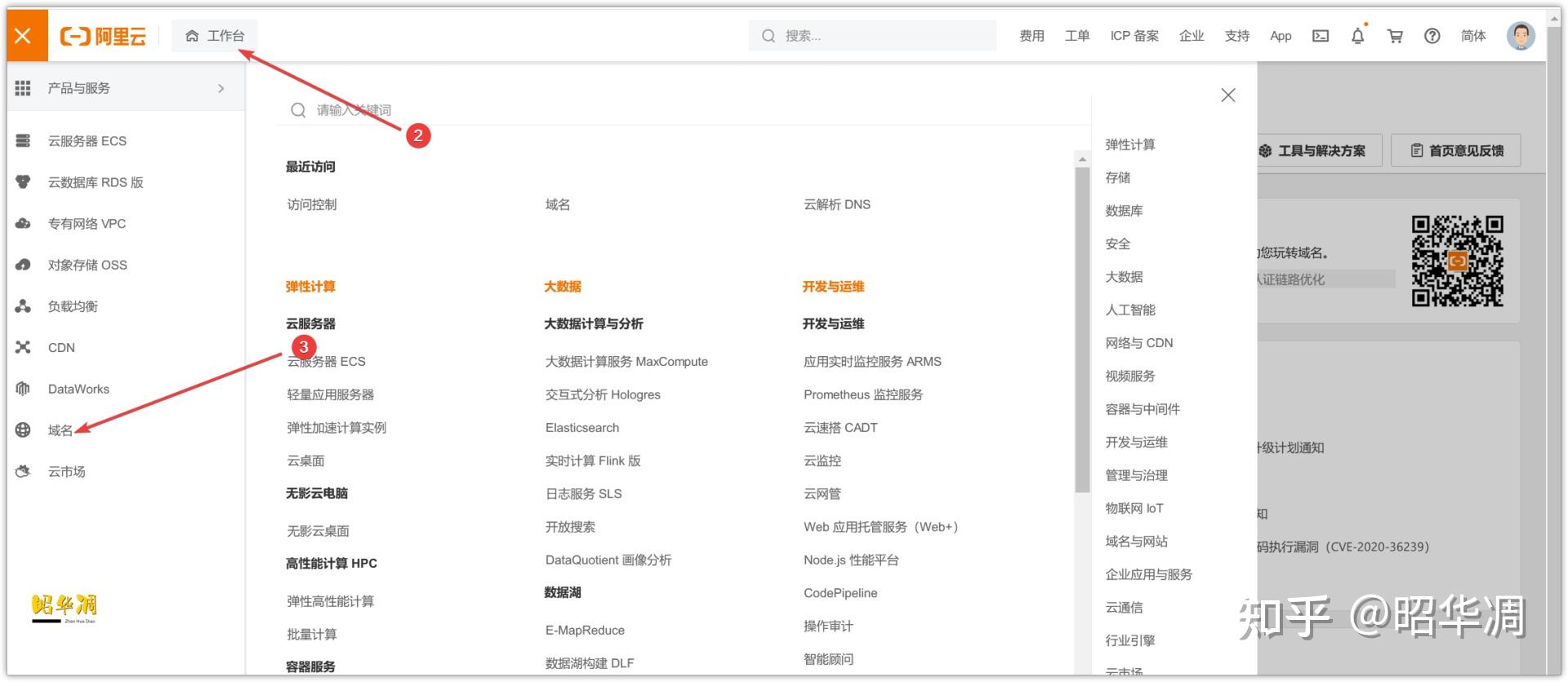Image resolution: width=1568 pixels, height=682 pixels.
Task: Switch language via 简体
Action: (x=1473, y=36)
